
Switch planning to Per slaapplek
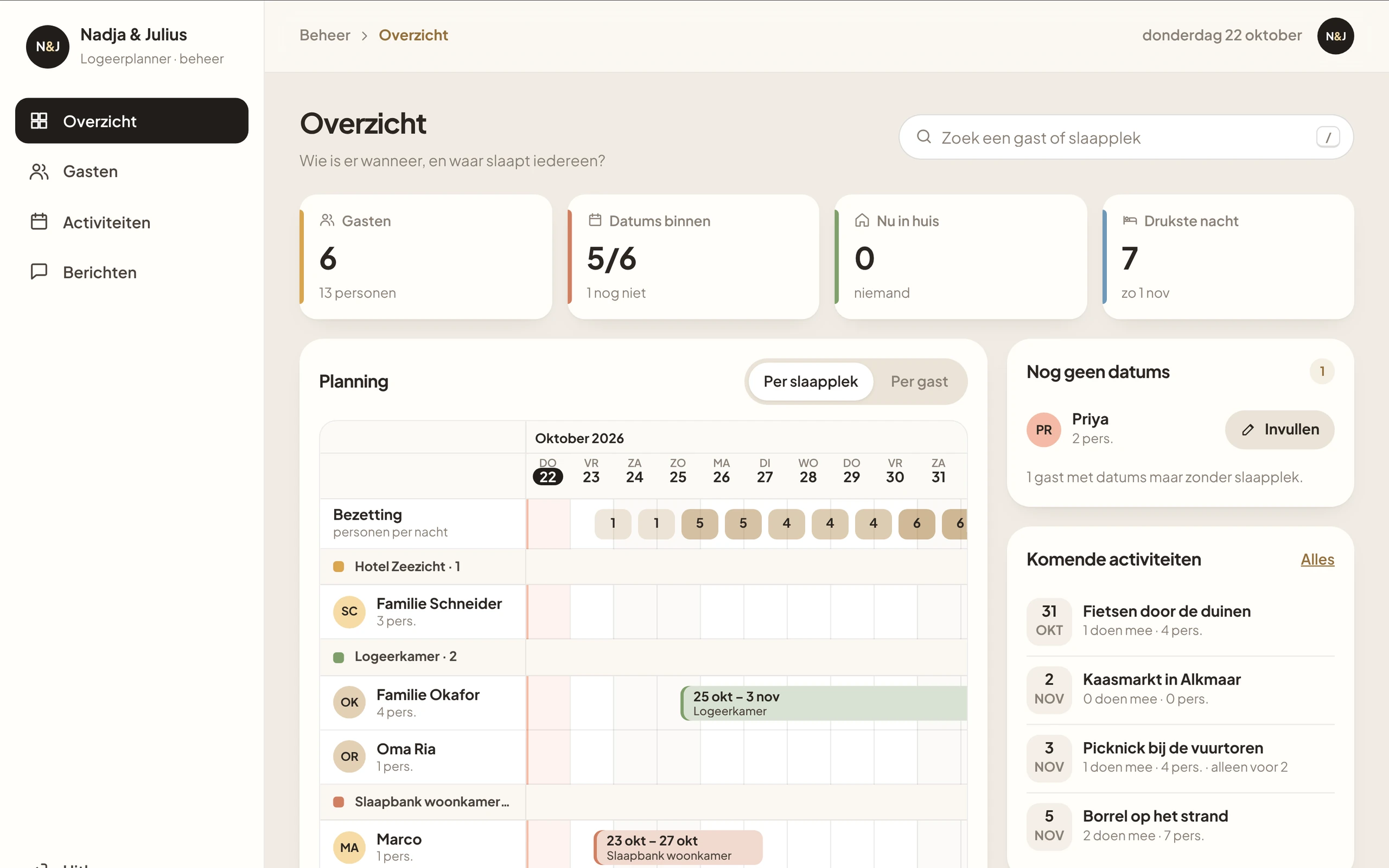click(811, 381)
